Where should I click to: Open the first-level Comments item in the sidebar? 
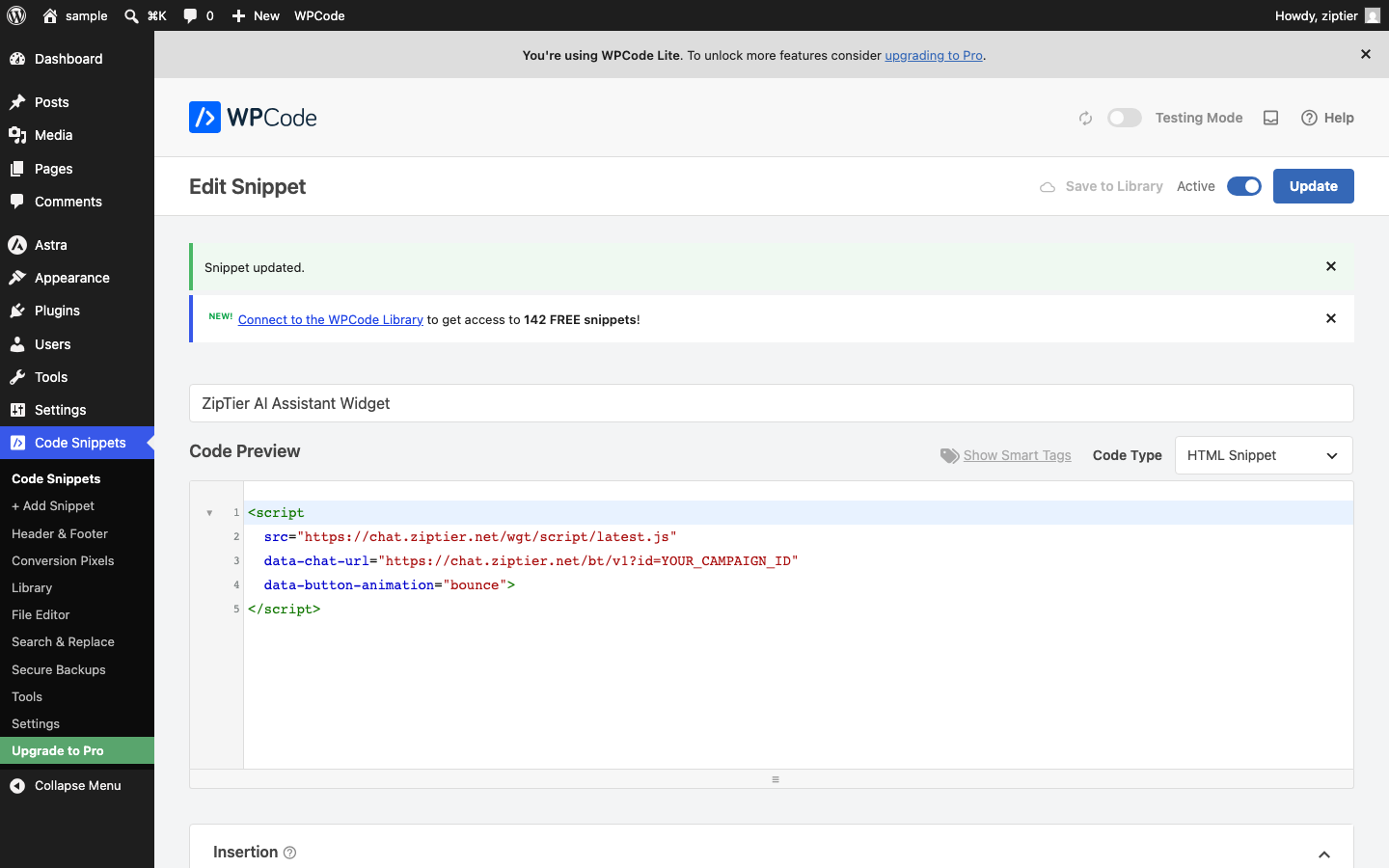77,202
